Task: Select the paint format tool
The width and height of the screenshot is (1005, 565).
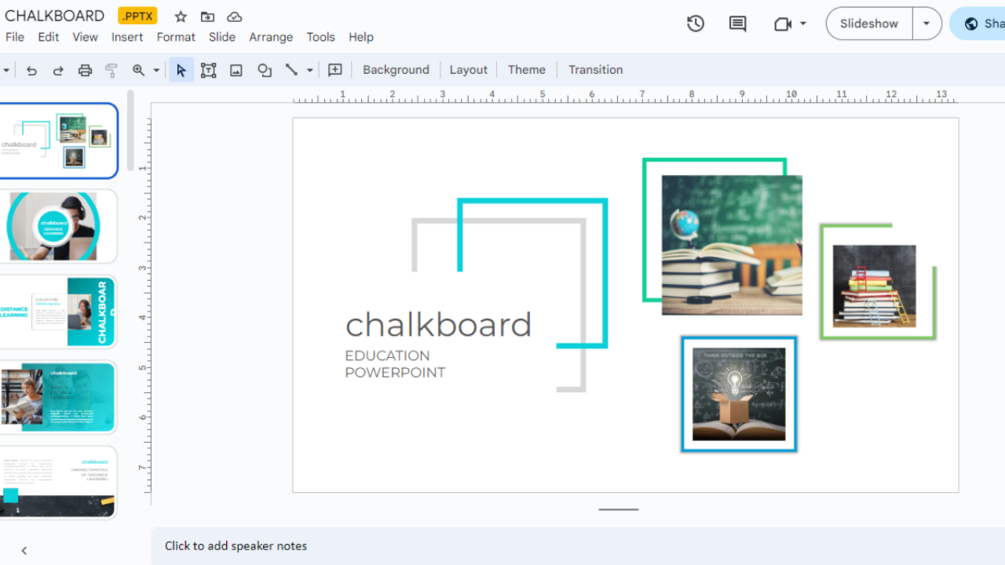Action: pyautogui.click(x=112, y=70)
